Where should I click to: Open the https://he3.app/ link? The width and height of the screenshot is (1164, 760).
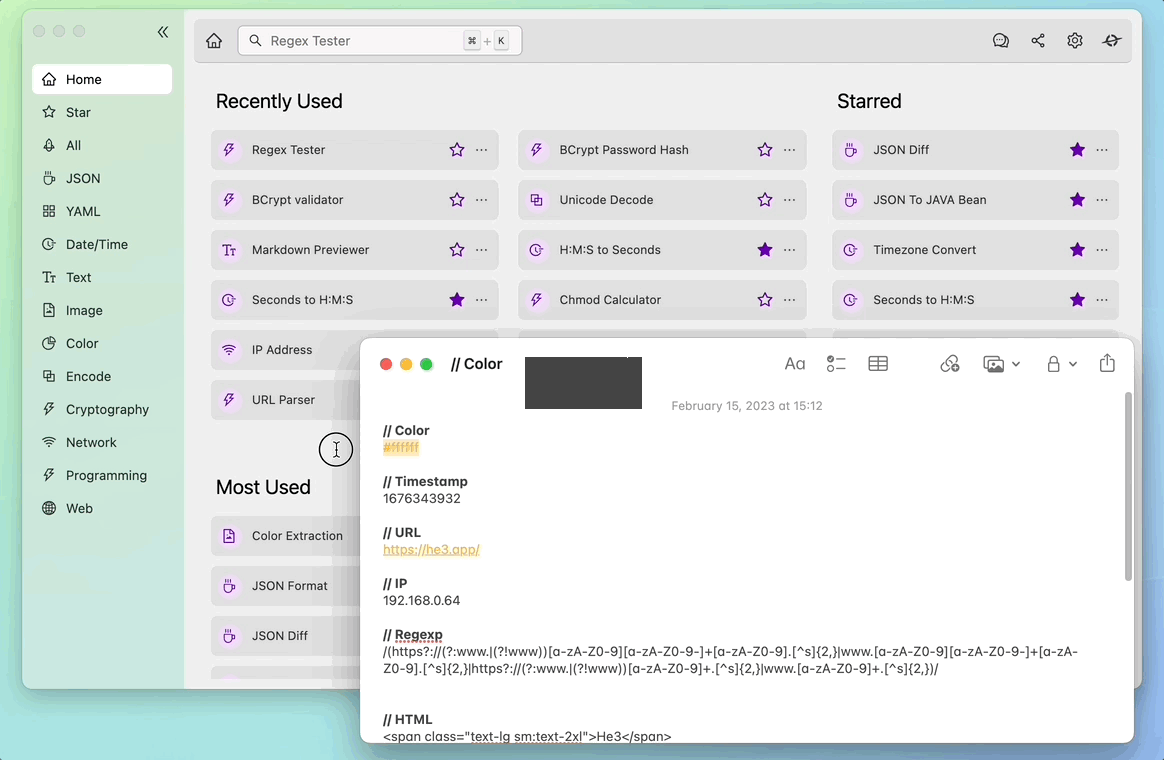tap(431, 550)
